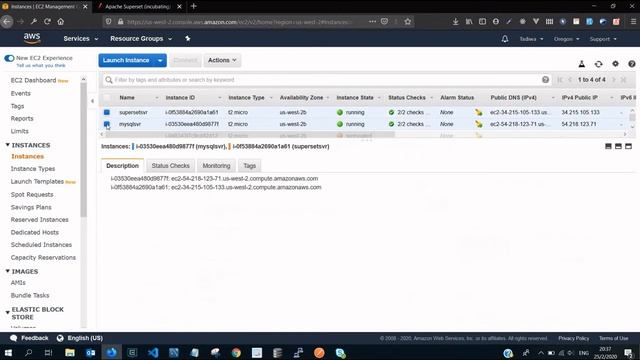
Task: Open the Firefox hamburger menu
Action: pos(633,21)
